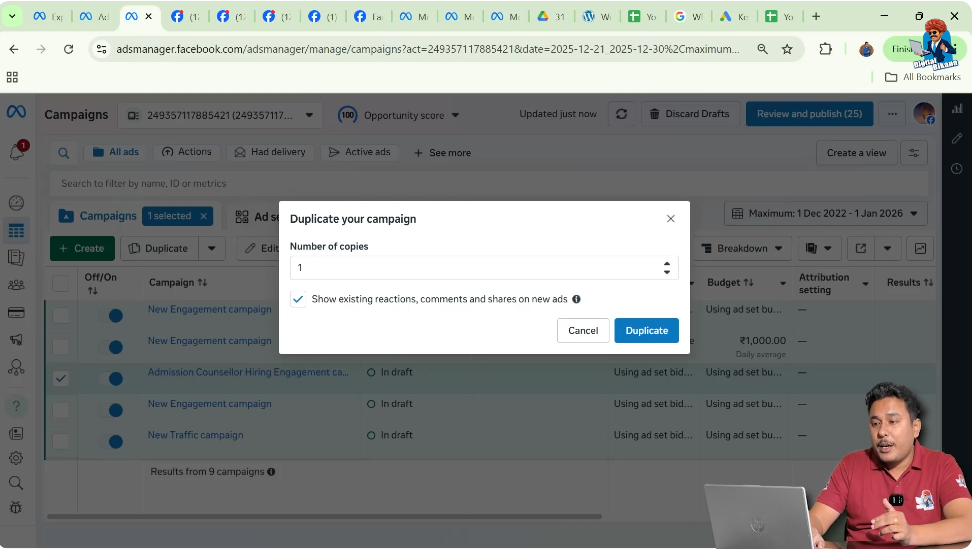This screenshot has height=550, width=974.
Task: Click the sidebar search magnifier icon
Action: tap(16, 483)
